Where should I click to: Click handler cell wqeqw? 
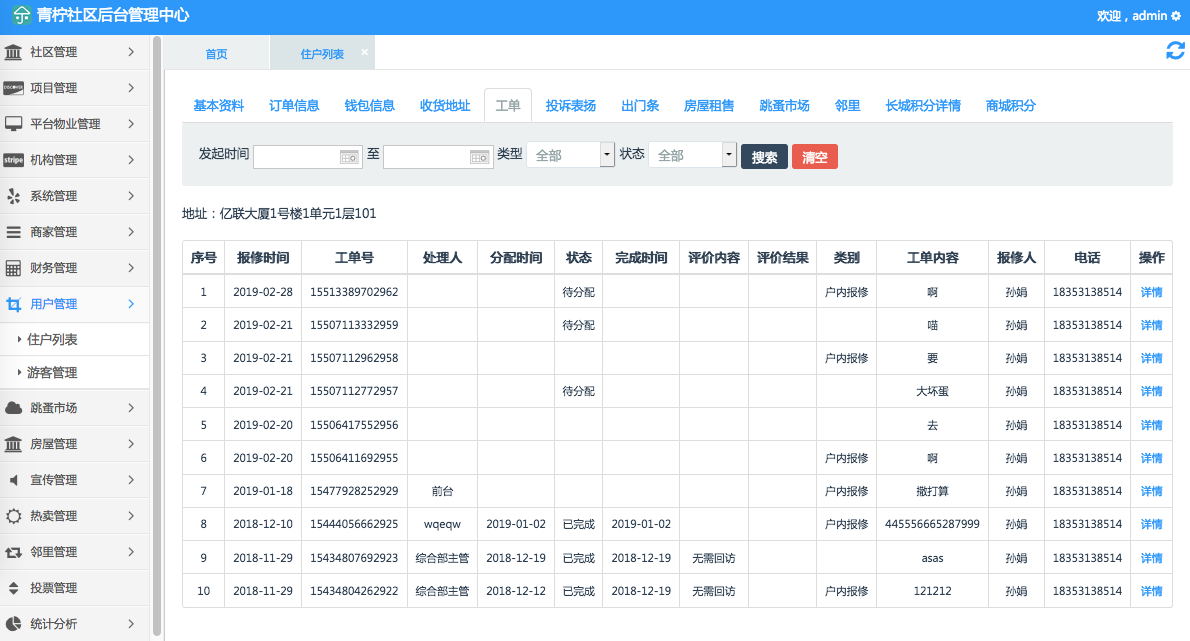pyautogui.click(x=442, y=524)
